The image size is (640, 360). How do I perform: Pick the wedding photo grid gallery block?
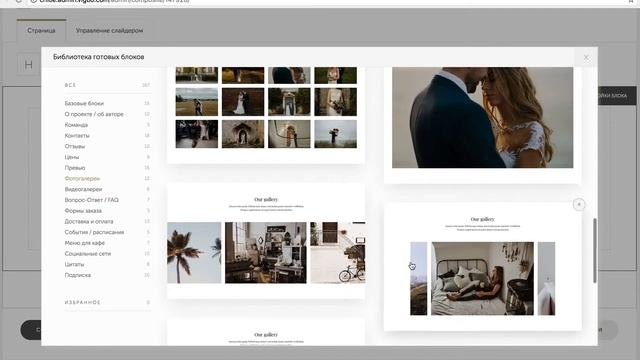266,115
